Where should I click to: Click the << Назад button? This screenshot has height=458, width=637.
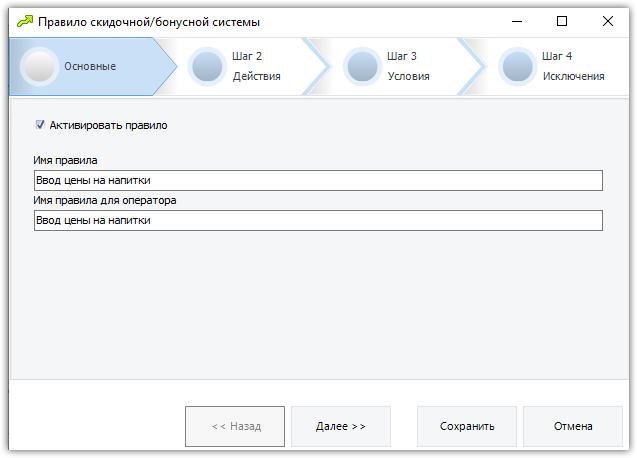click(x=235, y=426)
